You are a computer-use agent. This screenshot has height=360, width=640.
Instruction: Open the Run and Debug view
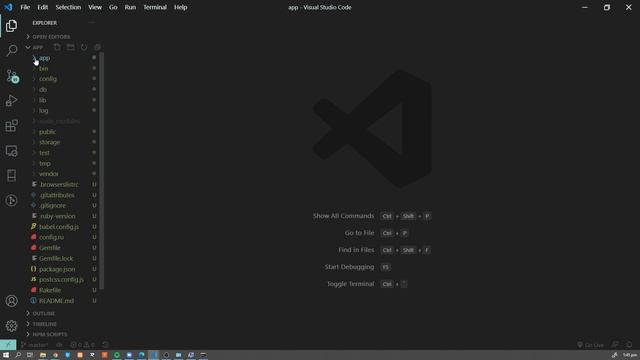pyautogui.click(x=11, y=100)
